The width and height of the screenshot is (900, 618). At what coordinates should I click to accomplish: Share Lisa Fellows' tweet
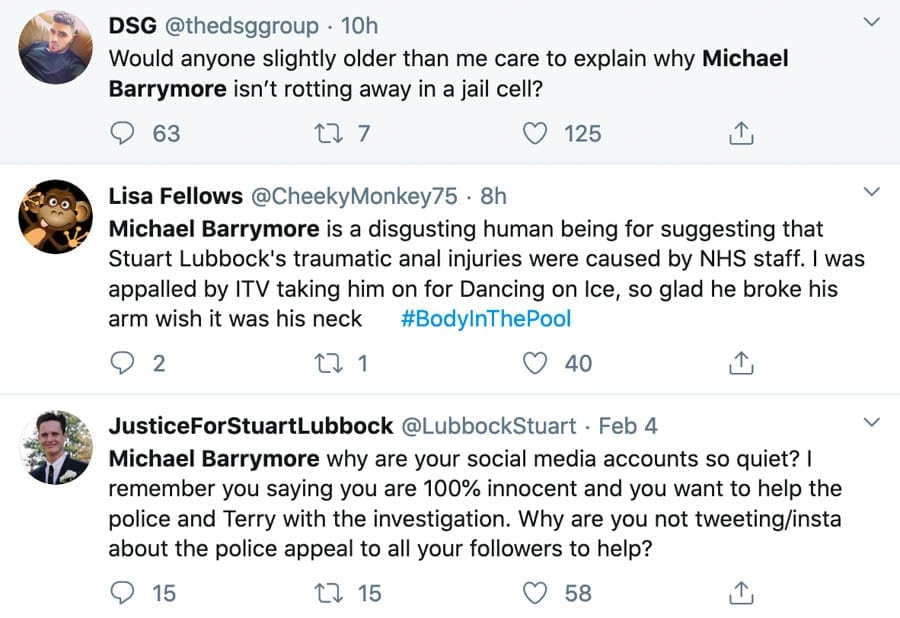tap(741, 363)
